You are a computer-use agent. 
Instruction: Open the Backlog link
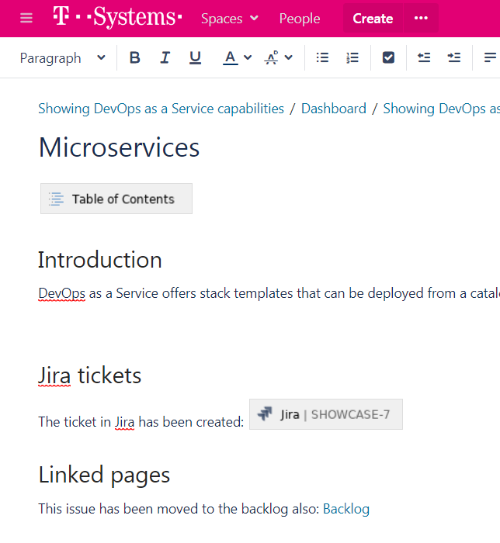(x=346, y=509)
